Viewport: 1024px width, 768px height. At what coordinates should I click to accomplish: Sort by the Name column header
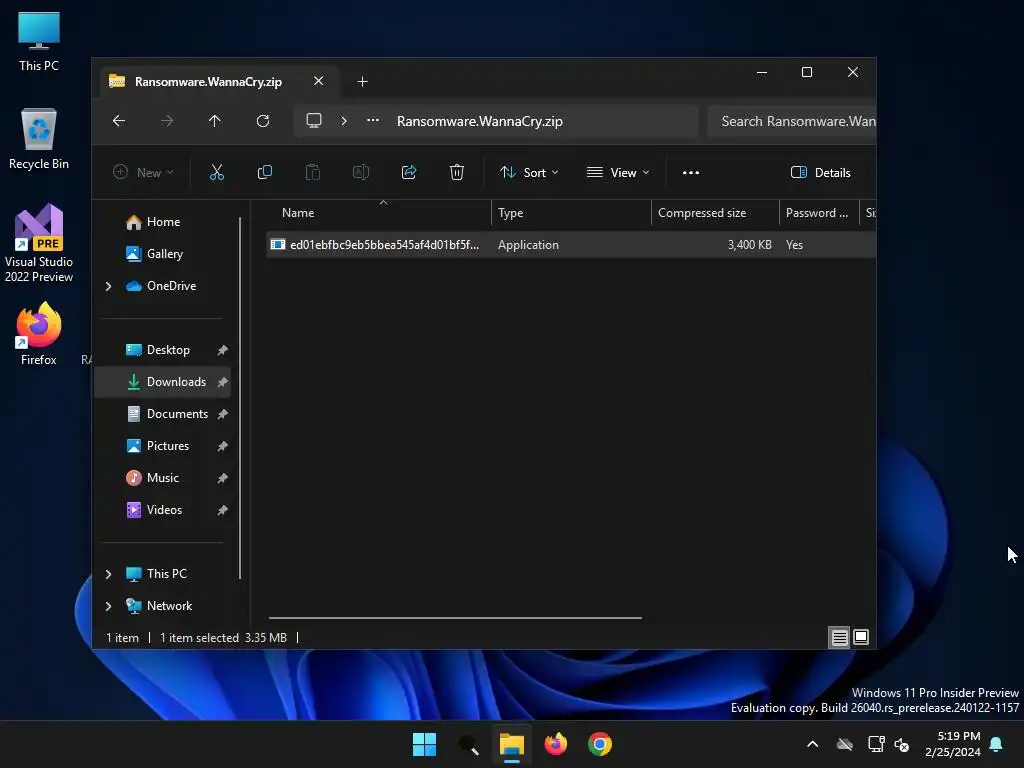pyautogui.click(x=379, y=213)
